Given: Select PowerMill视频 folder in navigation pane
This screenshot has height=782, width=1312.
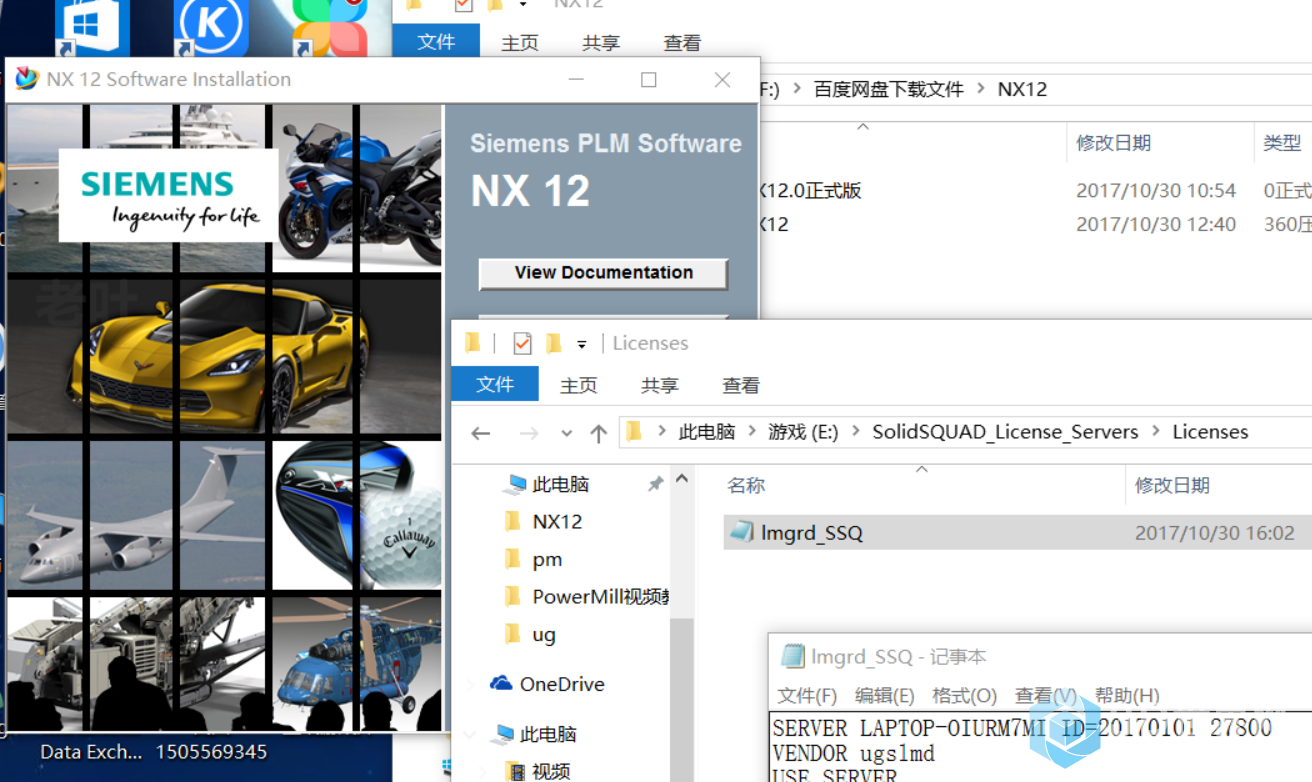Looking at the screenshot, I should click(600, 597).
